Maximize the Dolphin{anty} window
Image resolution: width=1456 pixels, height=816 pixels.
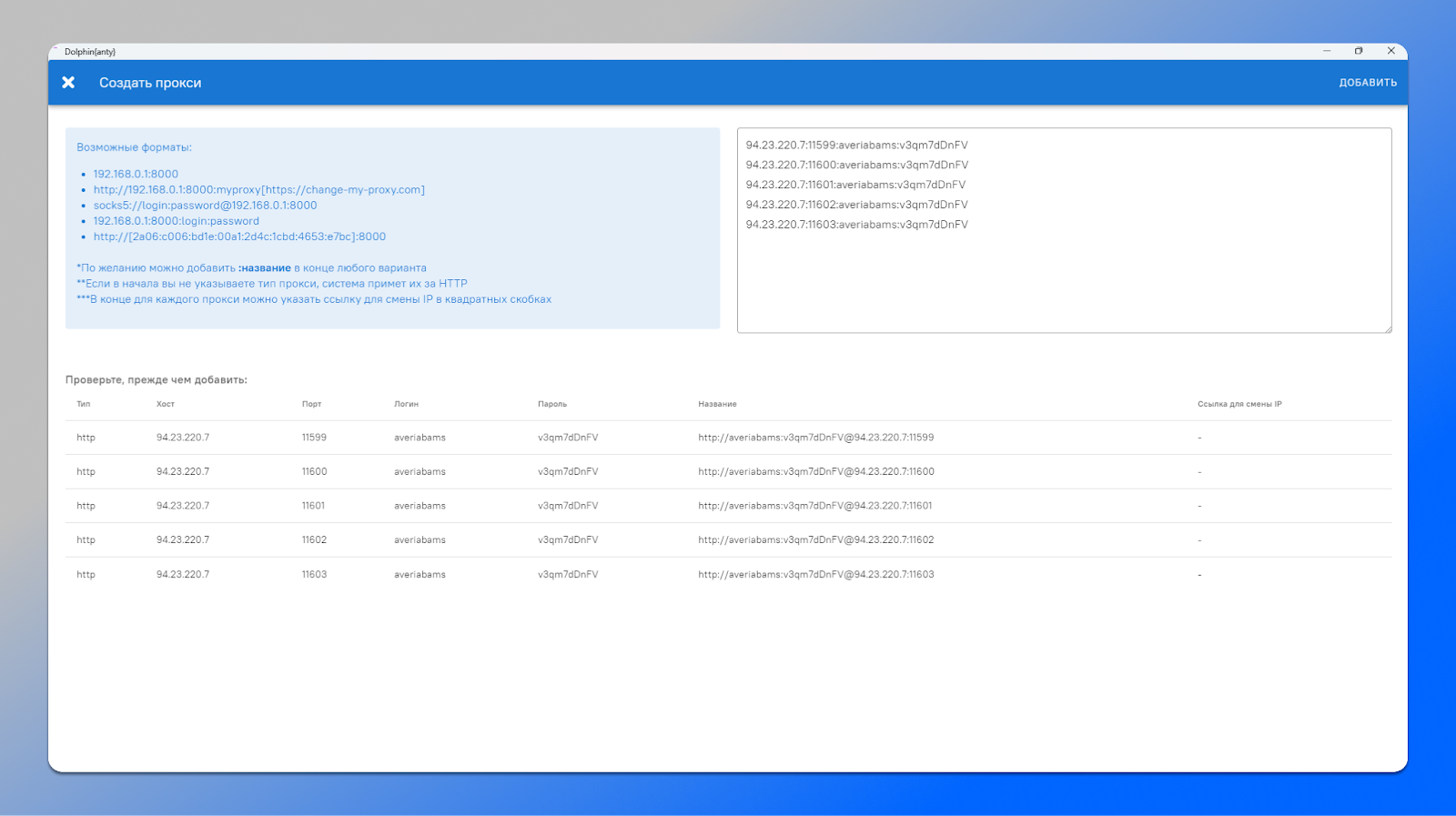(1359, 51)
